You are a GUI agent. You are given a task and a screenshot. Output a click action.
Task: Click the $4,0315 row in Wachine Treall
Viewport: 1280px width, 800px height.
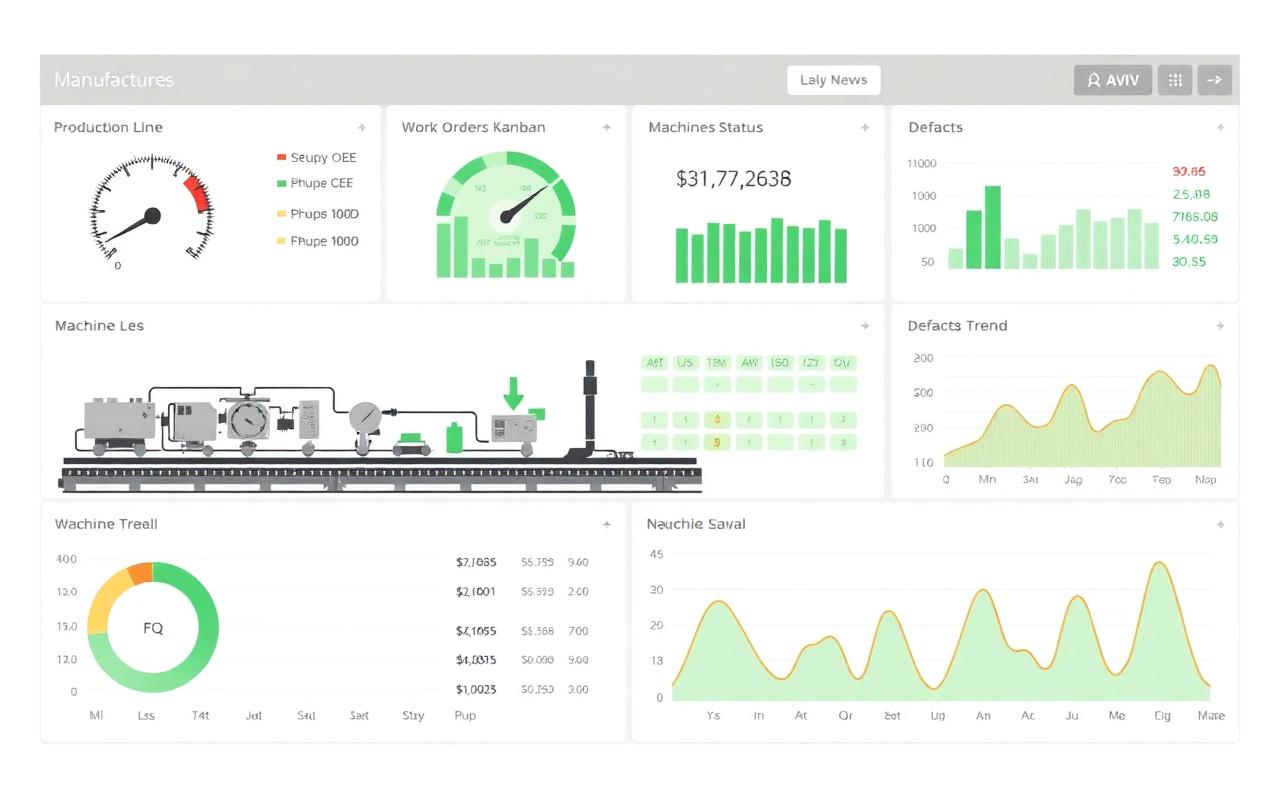pyautogui.click(x=522, y=660)
